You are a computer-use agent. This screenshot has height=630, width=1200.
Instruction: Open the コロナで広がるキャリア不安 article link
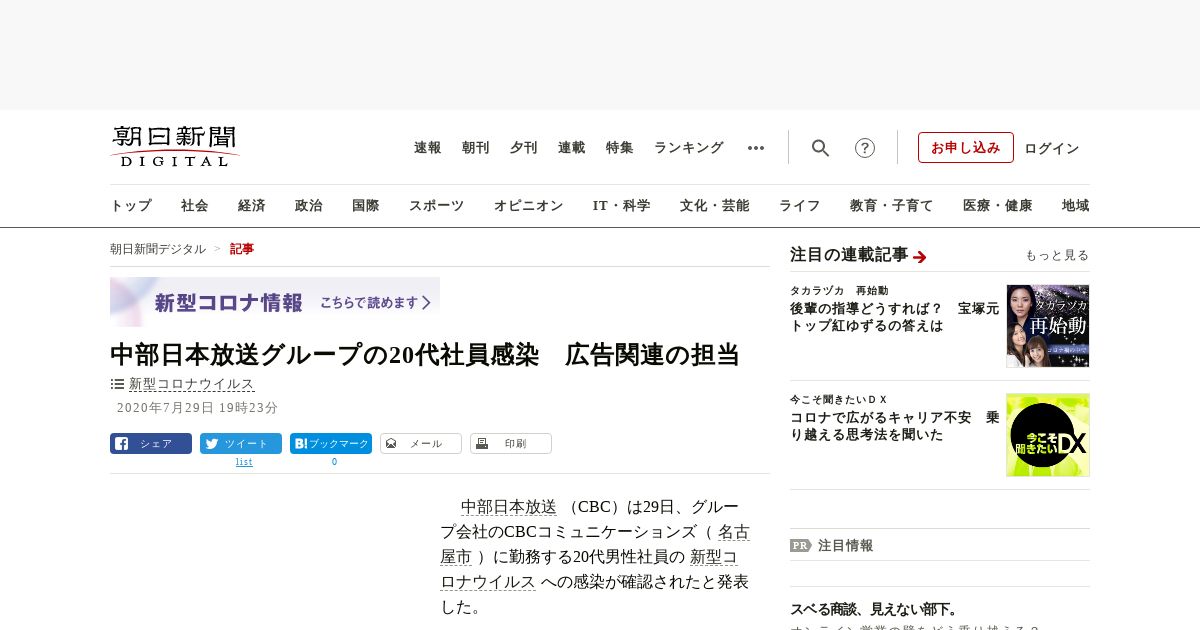coord(894,426)
